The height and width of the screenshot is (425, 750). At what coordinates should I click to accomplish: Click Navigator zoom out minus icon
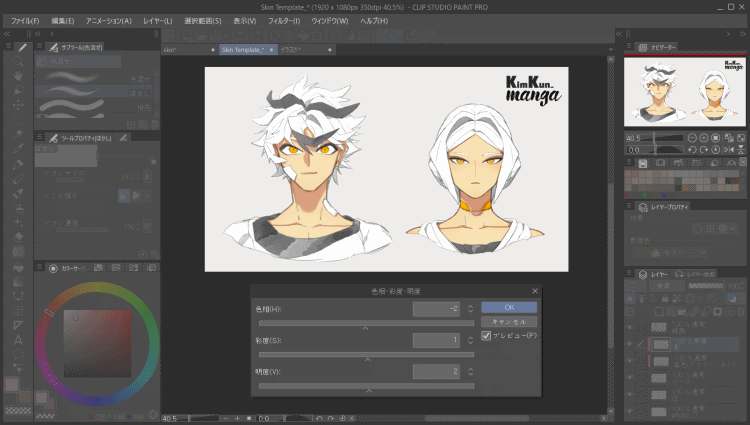[x=692, y=138]
